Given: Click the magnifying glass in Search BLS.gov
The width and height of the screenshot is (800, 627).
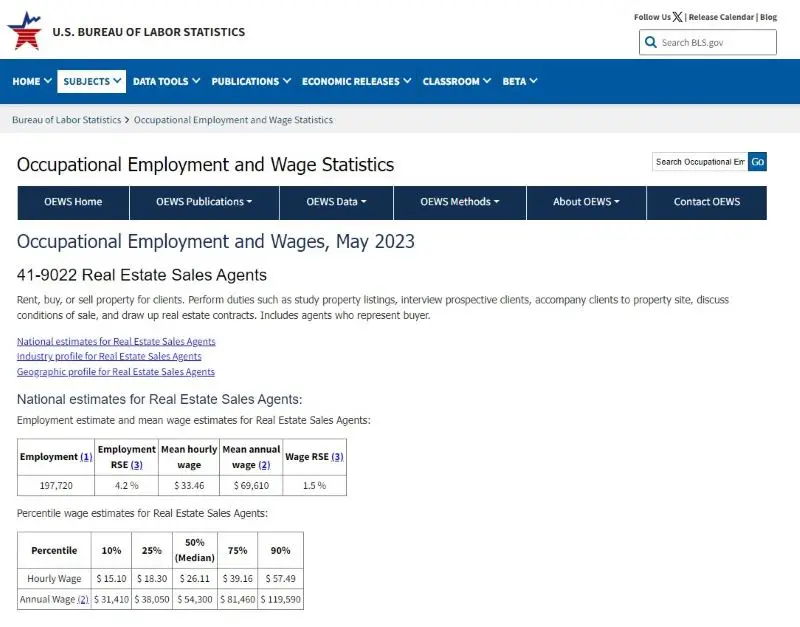Looking at the screenshot, I should pos(651,42).
